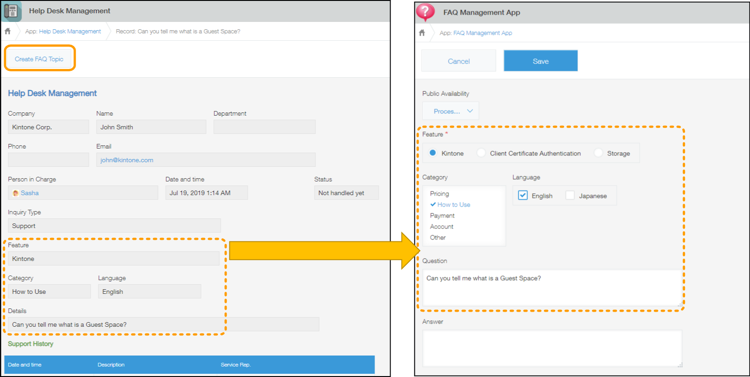Click Date and time table column header
The height and width of the screenshot is (377, 750).
[x=24, y=365]
